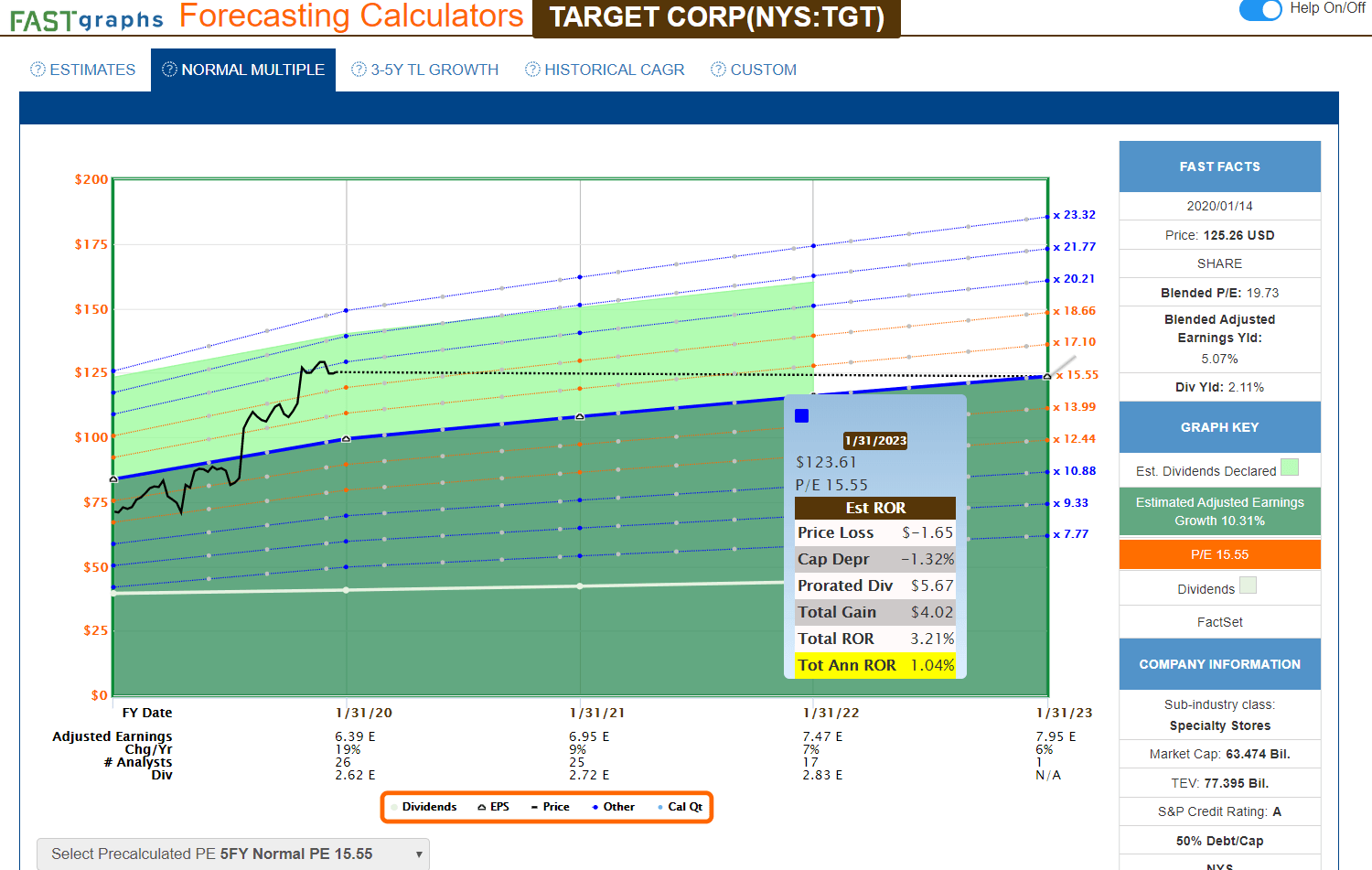Click Div Yld 2.11% entry

(1220, 387)
